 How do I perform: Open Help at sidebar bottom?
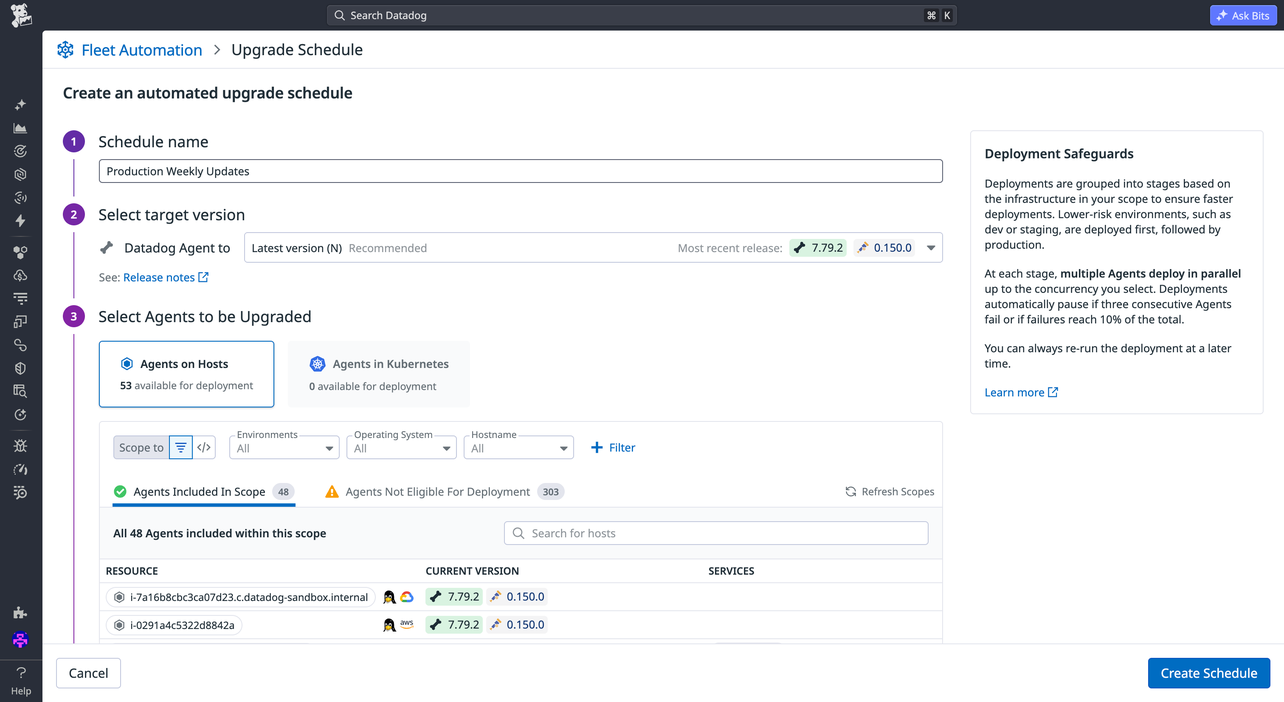tap(21, 681)
